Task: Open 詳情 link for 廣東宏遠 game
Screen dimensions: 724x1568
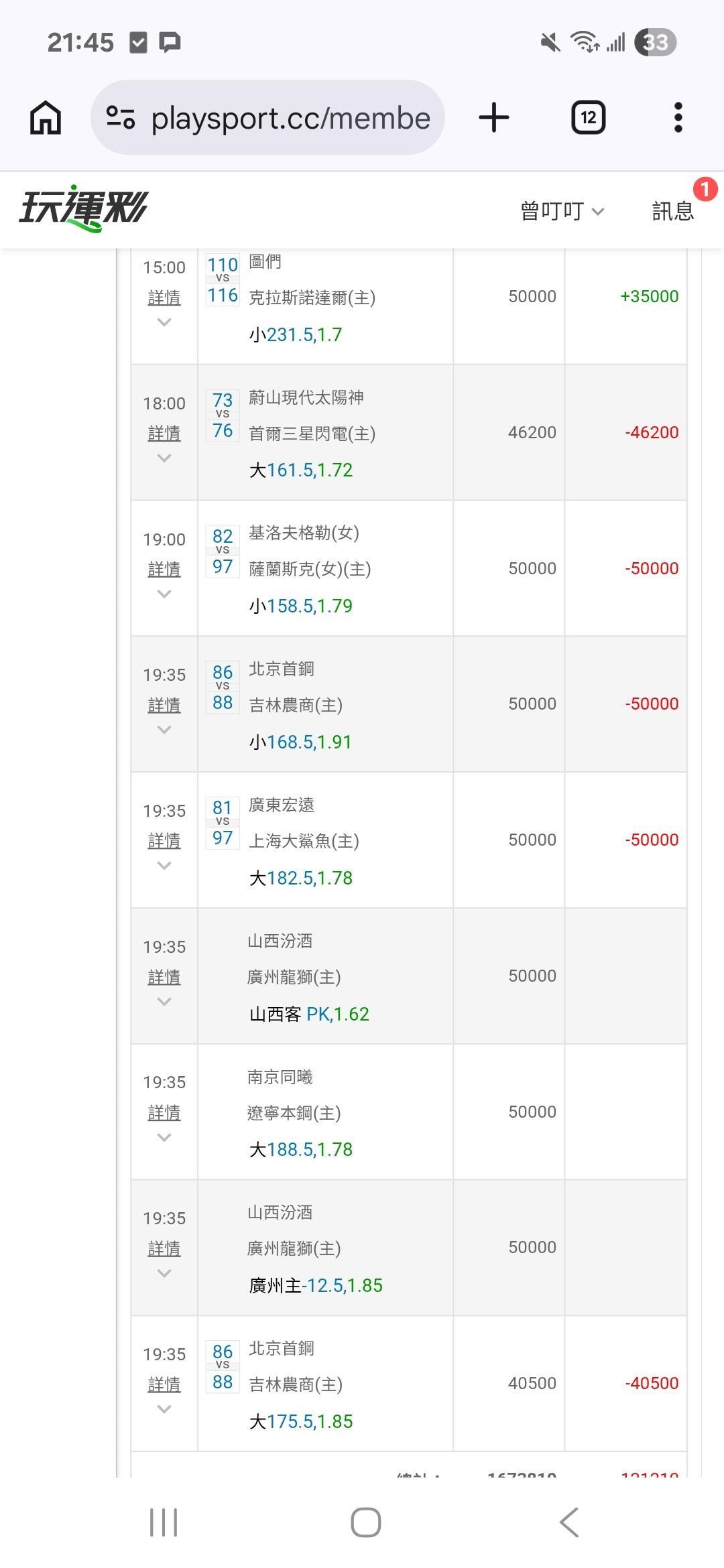Action: (x=164, y=840)
